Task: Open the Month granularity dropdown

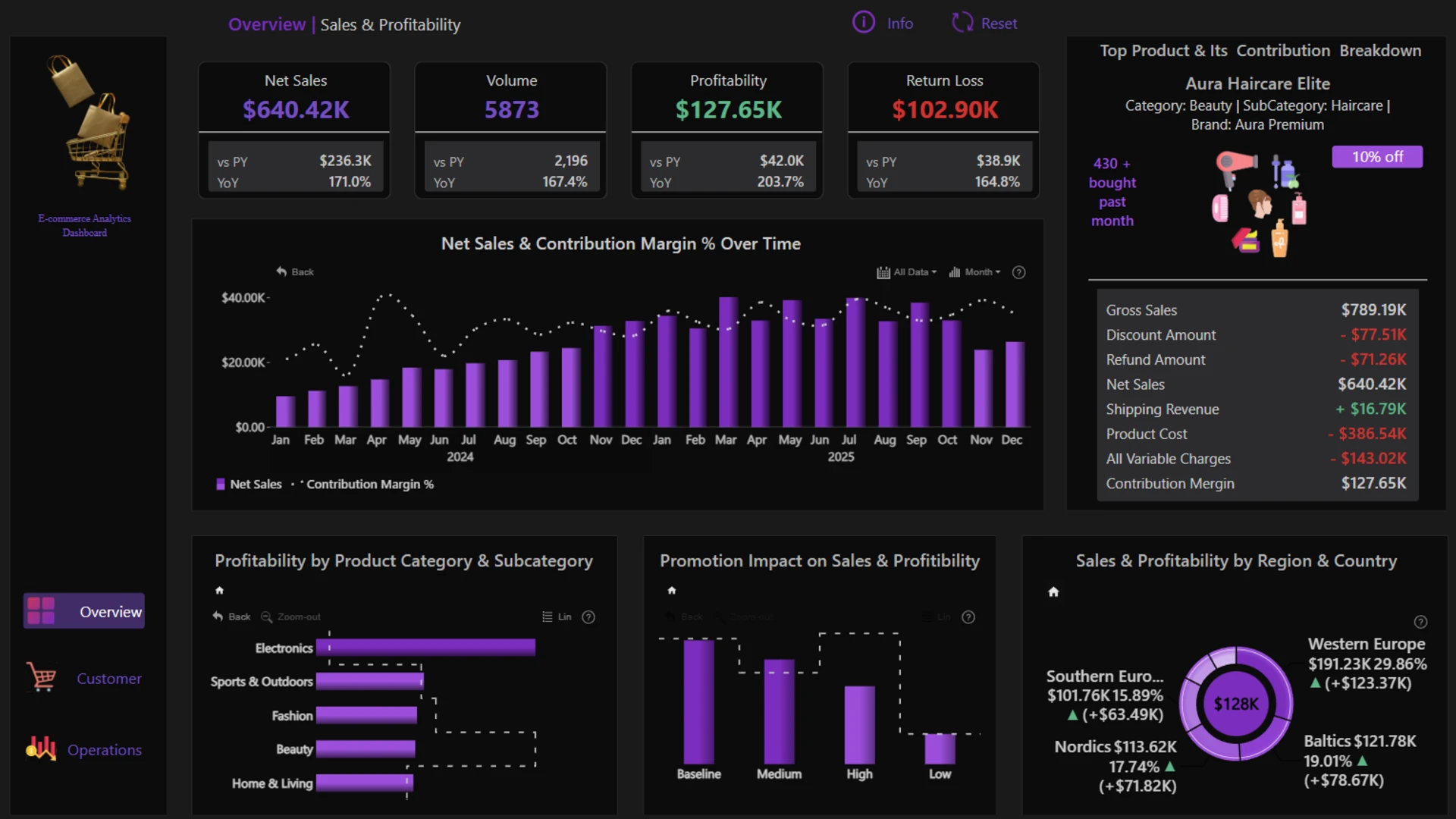Action: coord(975,272)
